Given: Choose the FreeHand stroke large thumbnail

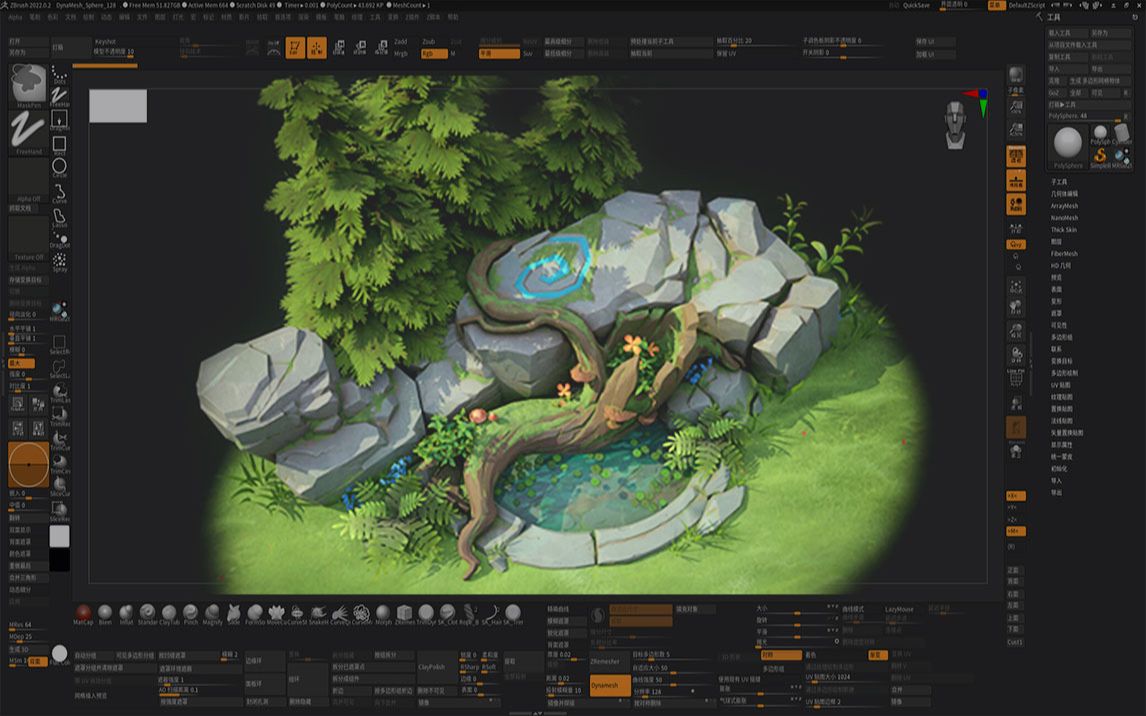Looking at the screenshot, I should [29, 132].
